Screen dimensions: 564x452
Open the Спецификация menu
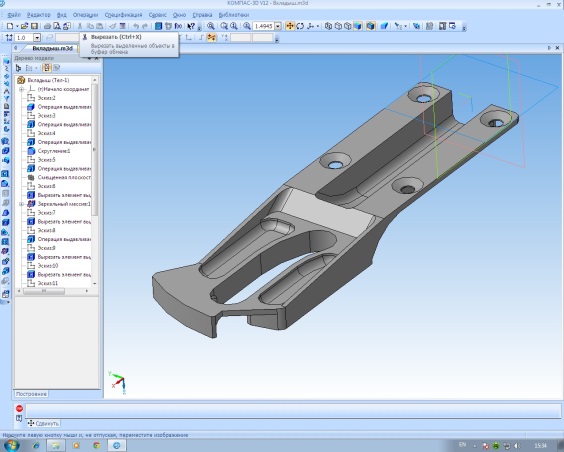pos(123,15)
